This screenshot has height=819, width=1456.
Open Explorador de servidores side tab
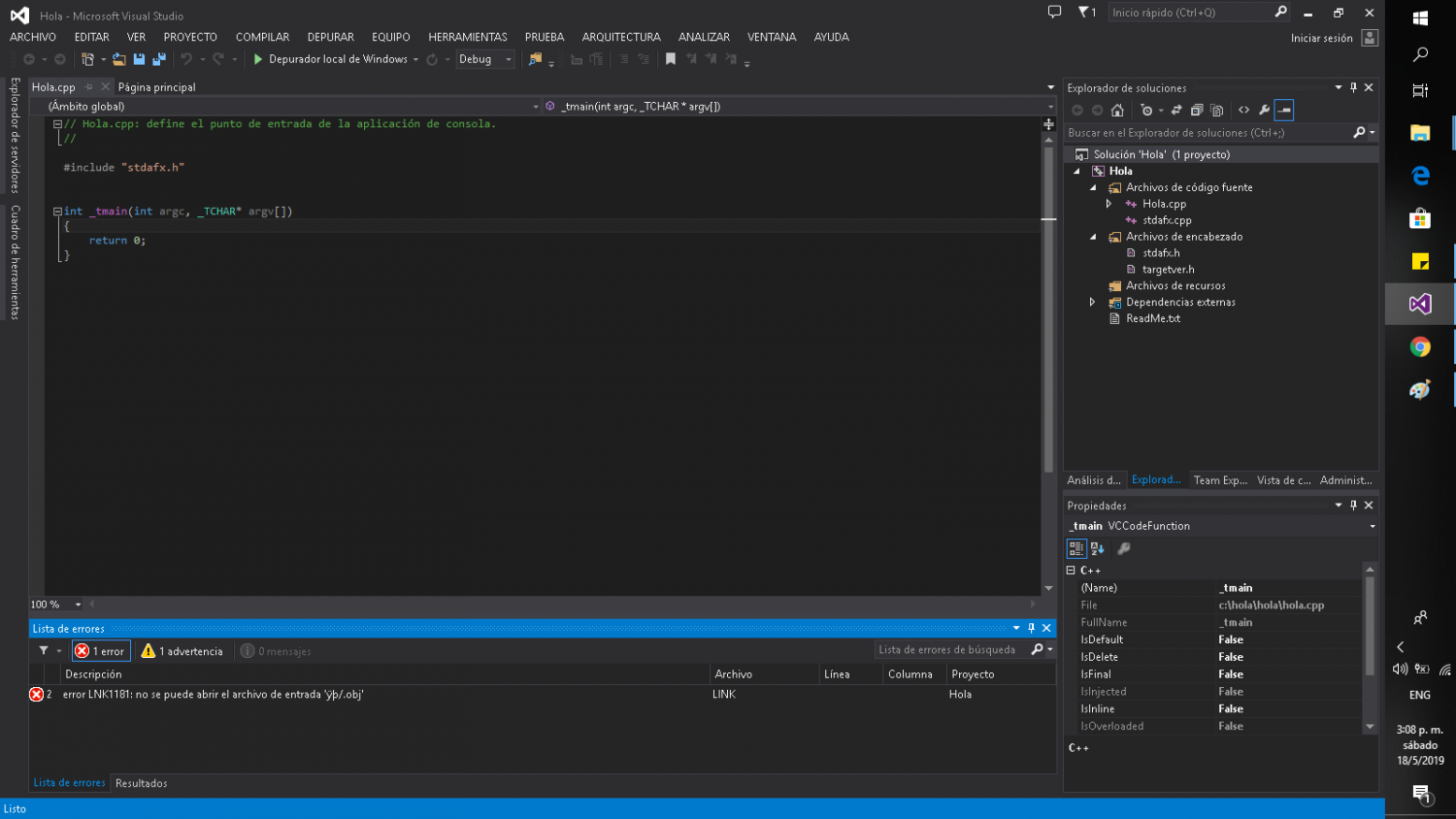(15, 135)
